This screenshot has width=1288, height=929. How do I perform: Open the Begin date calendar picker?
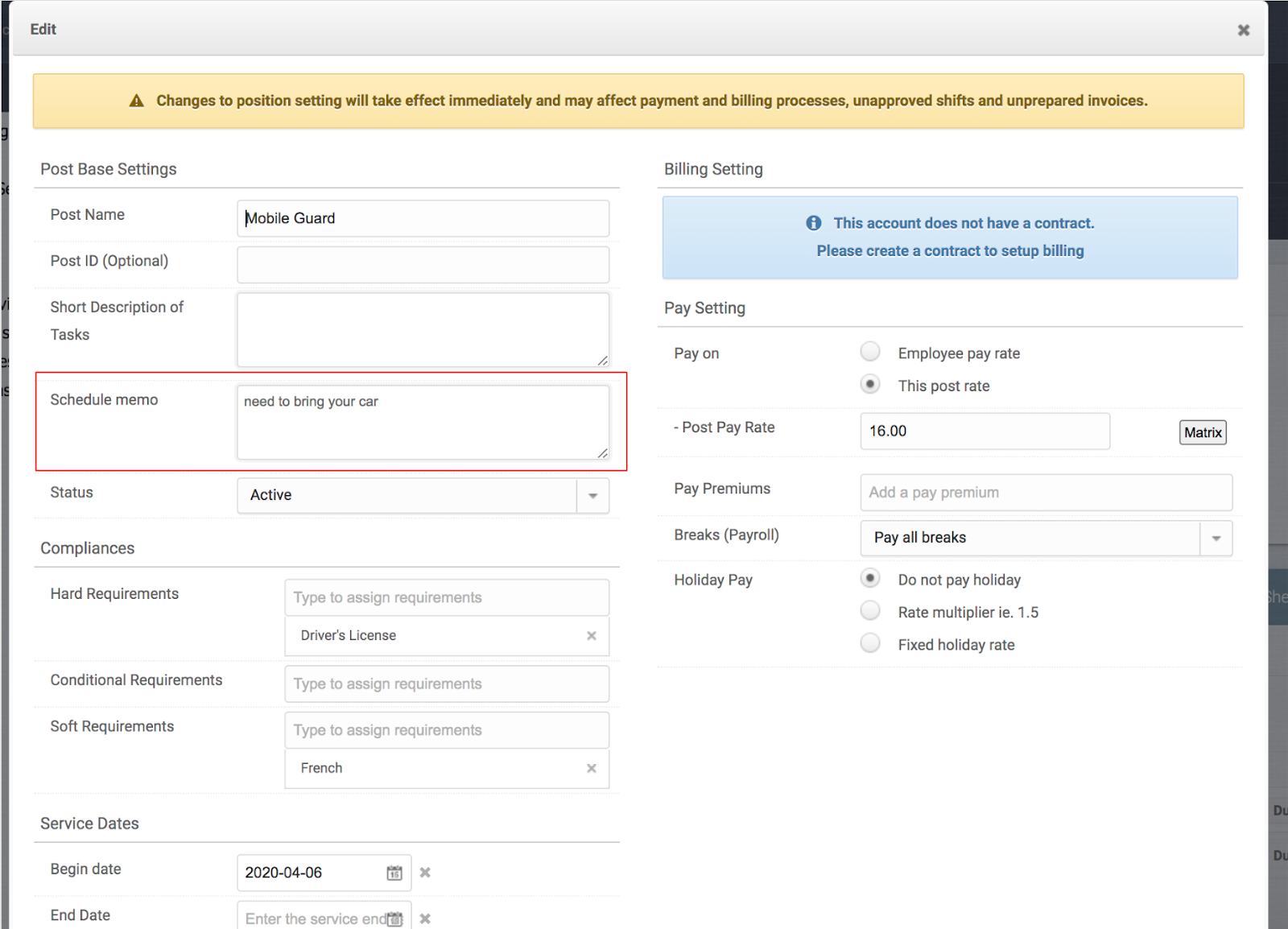[394, 873]
